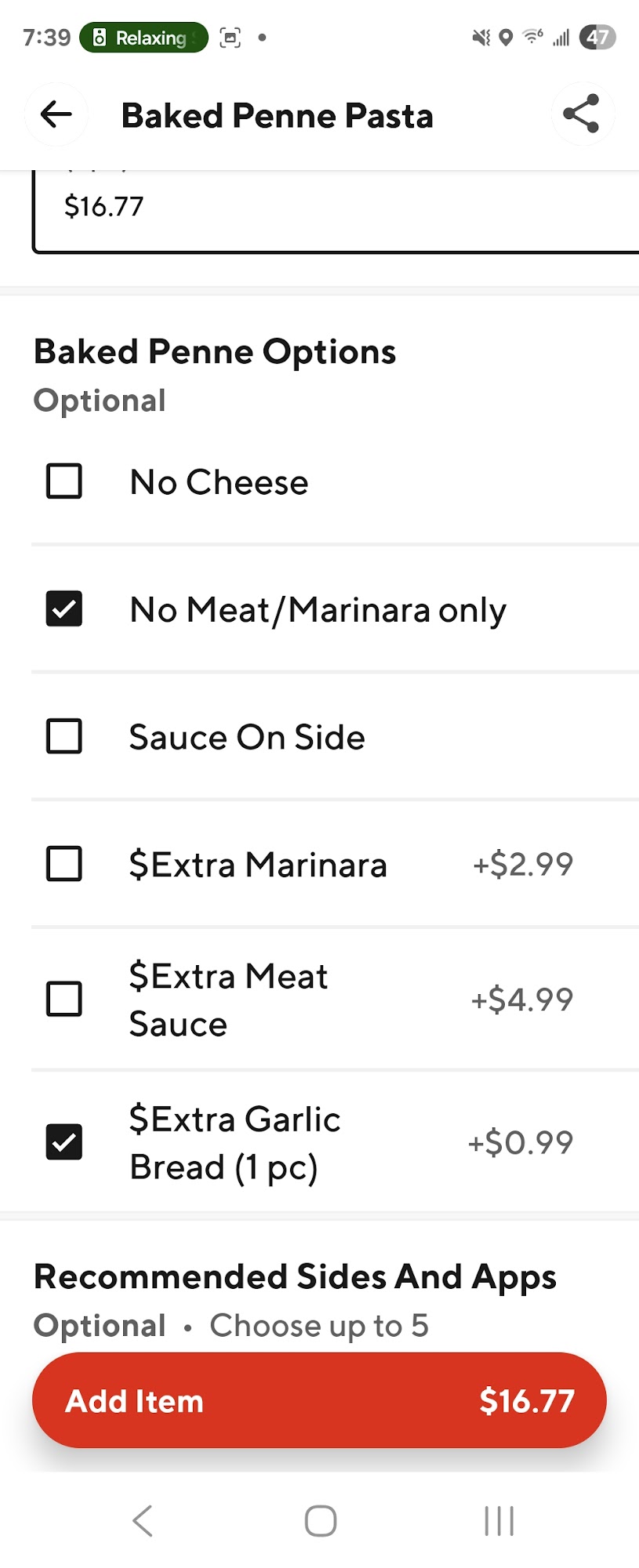Tap the battery level indicator
Viewport: 639px width, 1568px height.
pyautogui.click(x=597, y=38)
